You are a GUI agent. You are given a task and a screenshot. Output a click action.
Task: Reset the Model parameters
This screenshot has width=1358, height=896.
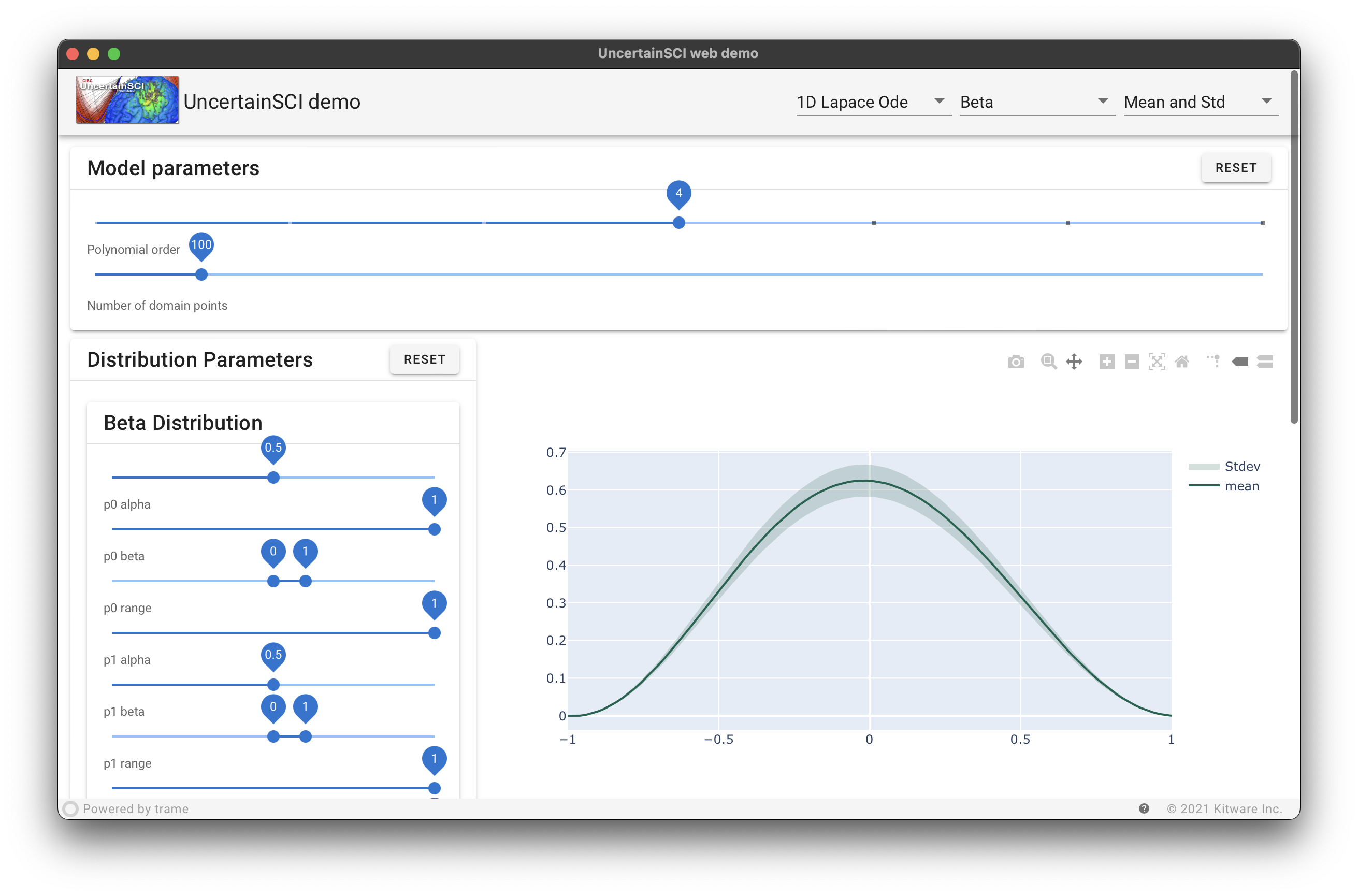(1235, 168)
